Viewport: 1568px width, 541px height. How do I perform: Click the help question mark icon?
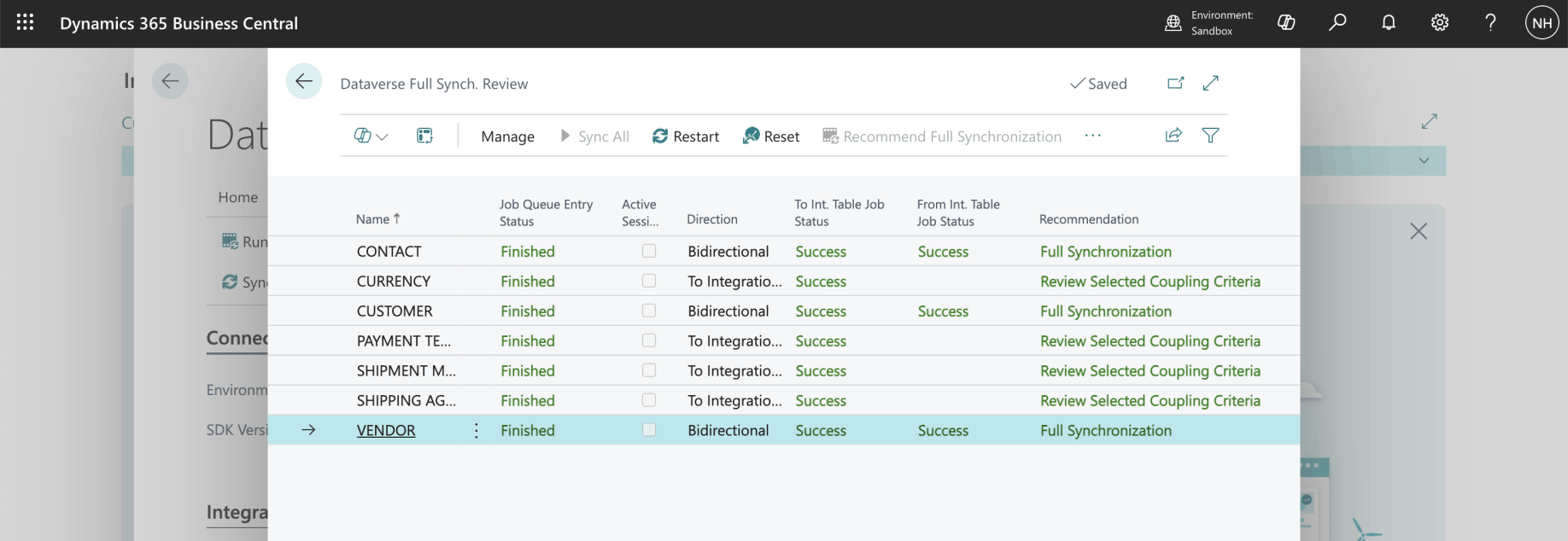(x=1490, y=23)
